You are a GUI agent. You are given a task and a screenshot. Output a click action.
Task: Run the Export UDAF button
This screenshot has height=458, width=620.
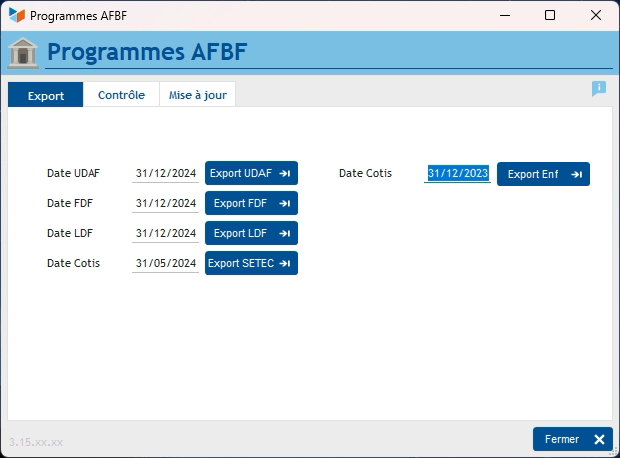[x=251, y=173]
